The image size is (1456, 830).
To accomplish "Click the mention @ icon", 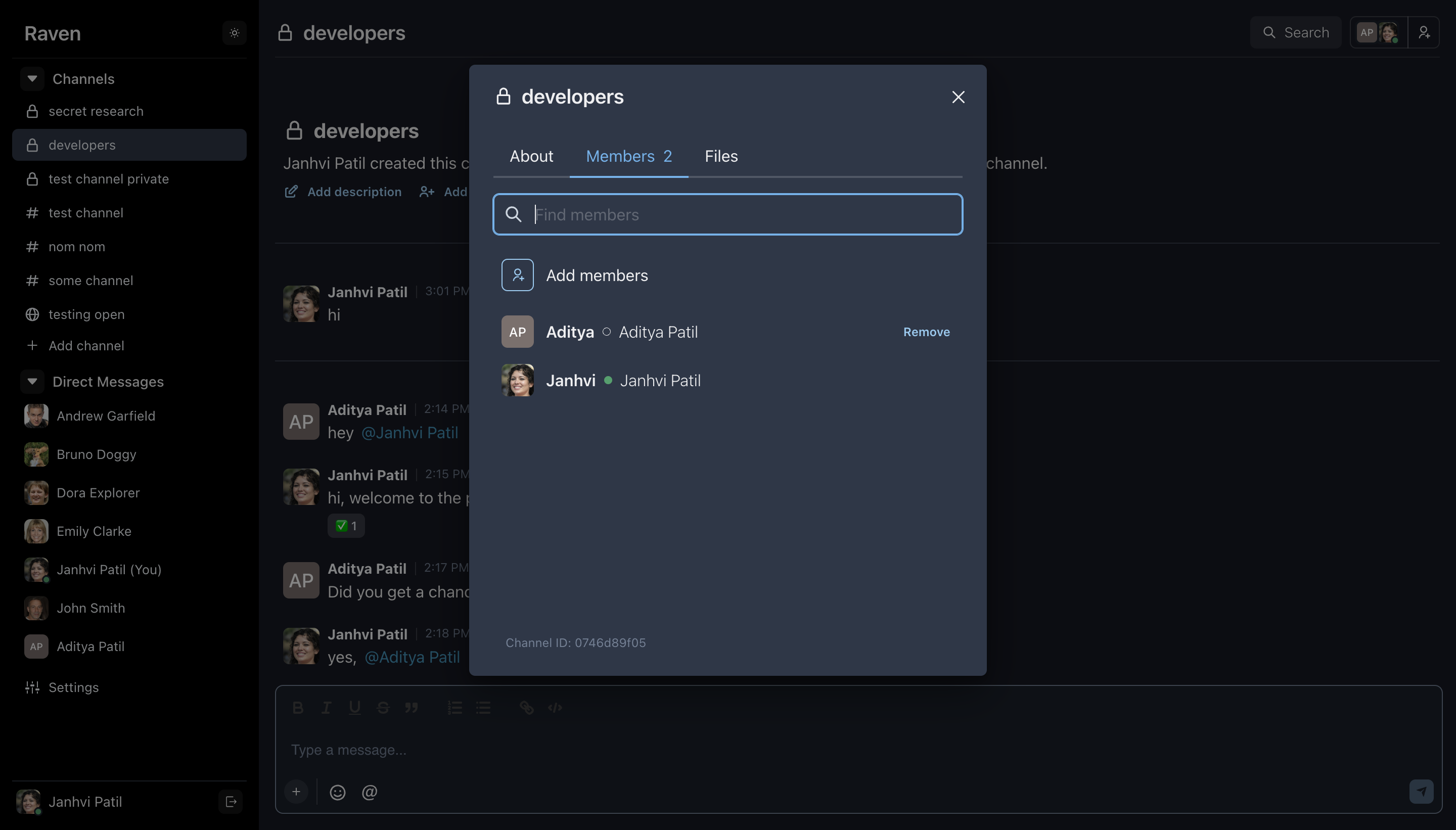I will click(x=370, y=793).
